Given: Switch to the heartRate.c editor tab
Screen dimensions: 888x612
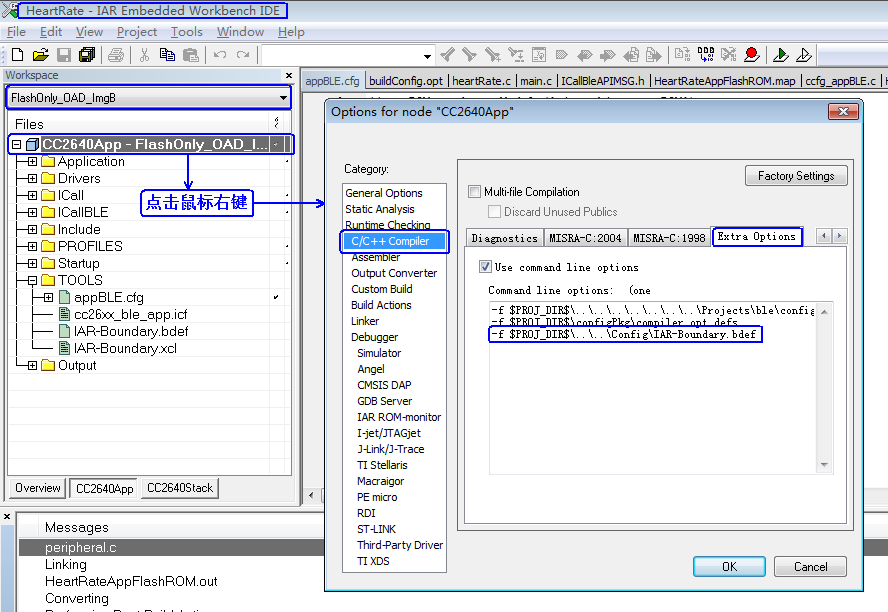Looking at the screenshot, I should 481,81.
